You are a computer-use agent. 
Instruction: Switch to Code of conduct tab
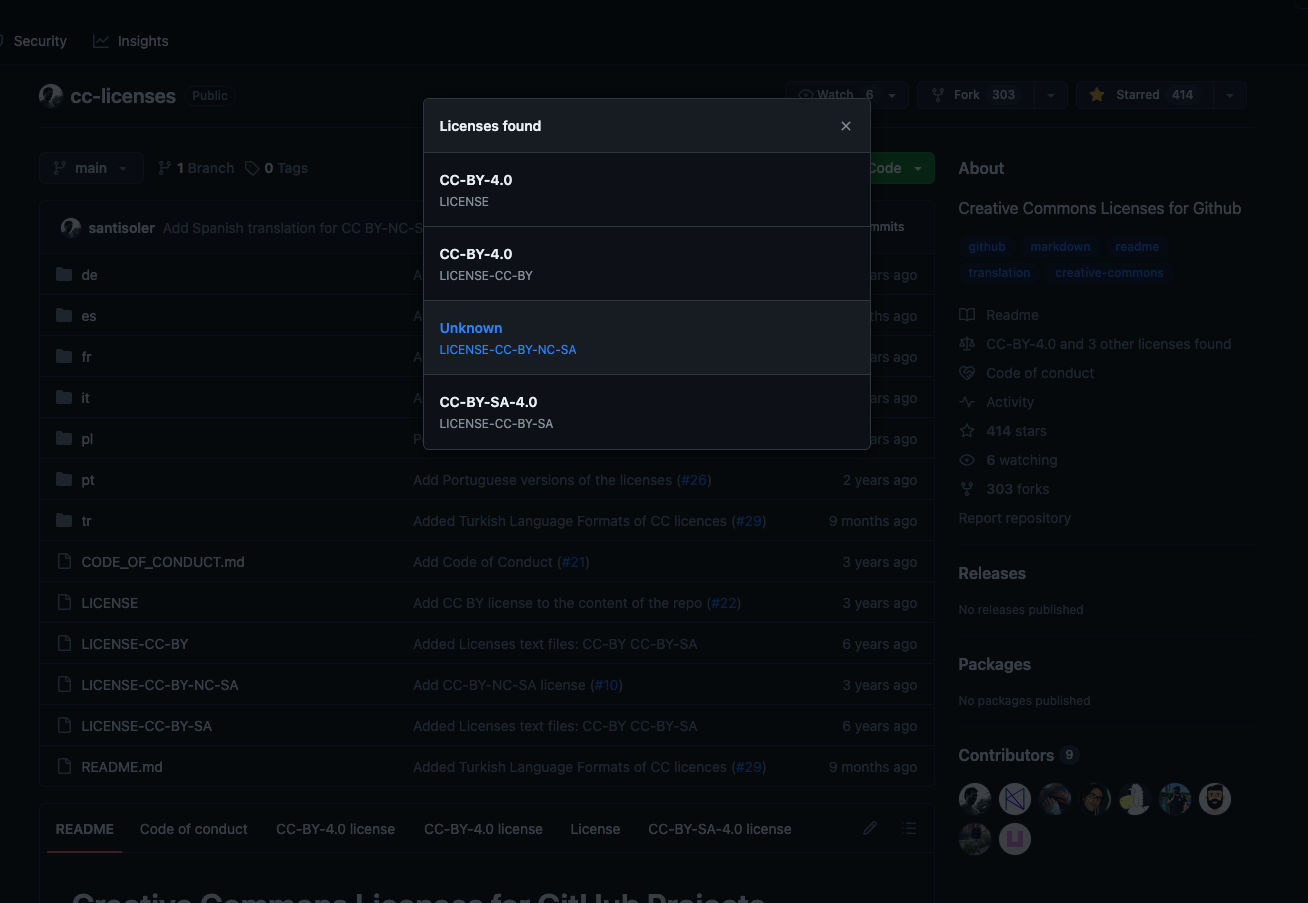click(194, 829)
